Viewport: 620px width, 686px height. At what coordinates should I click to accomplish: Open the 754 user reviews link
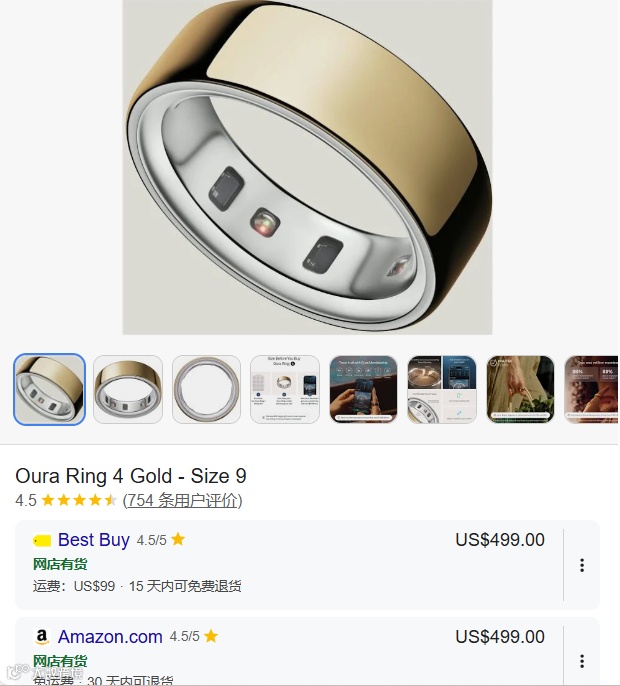[182, 500]
